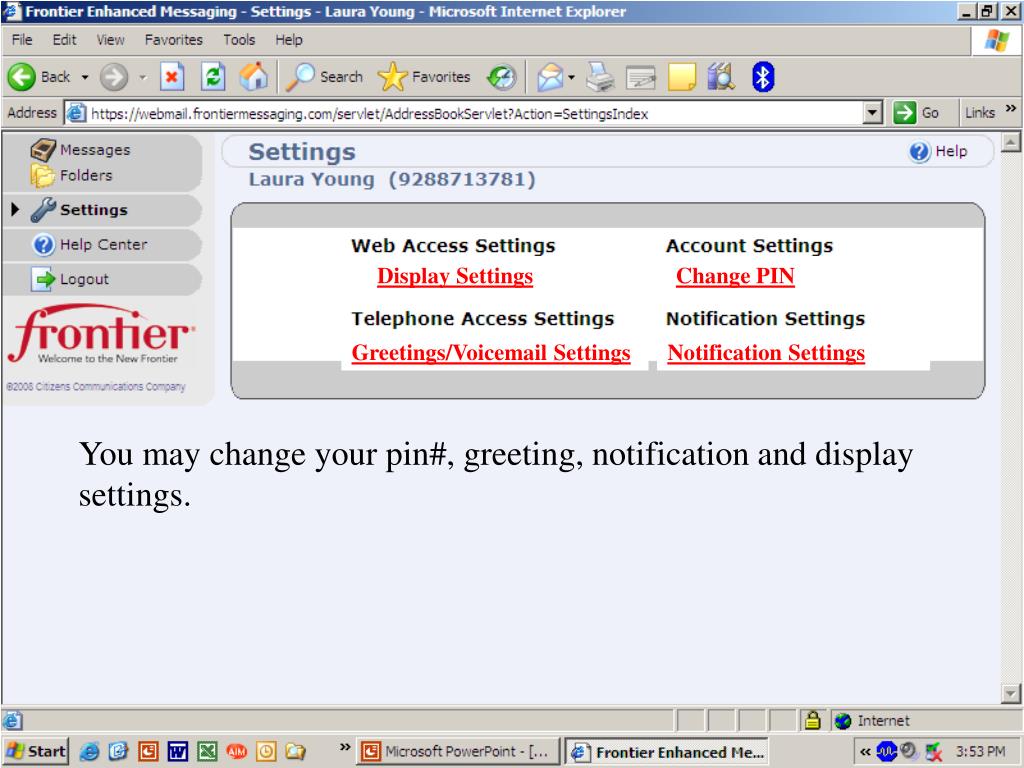The image size is (1024, 768).
Task: Open the Tools menu
Action: pos(239,40)
